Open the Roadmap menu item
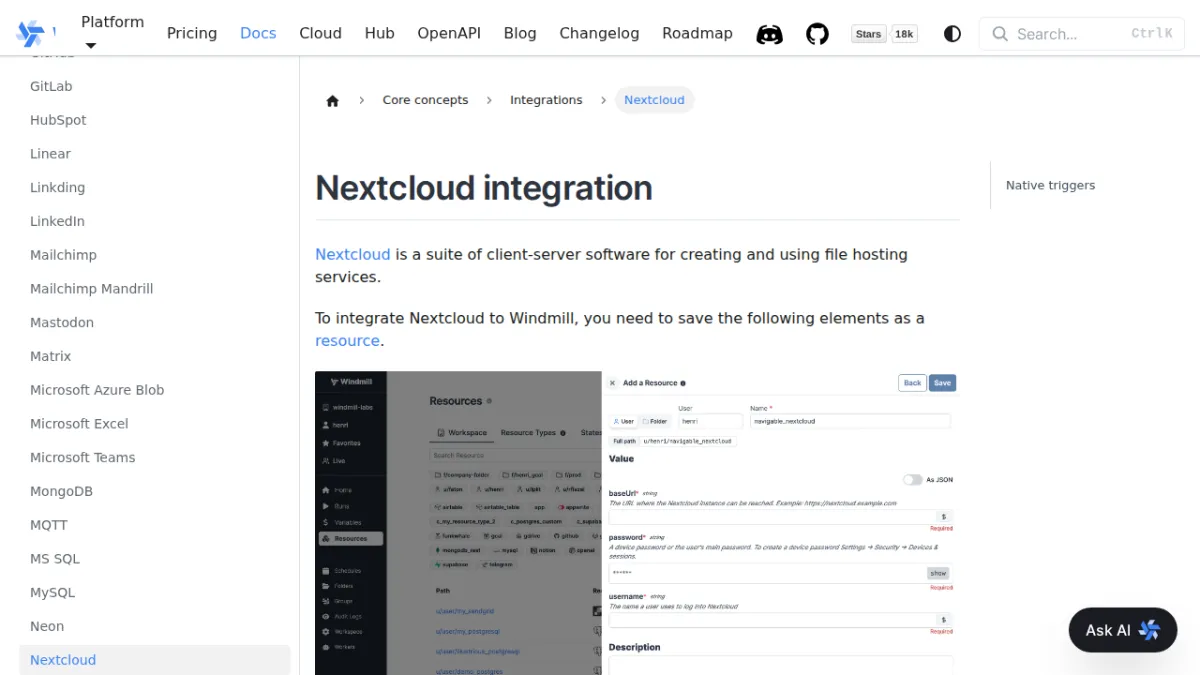Image resolution: width=1200 pixels, height=675 pixels. click(697, 33)
